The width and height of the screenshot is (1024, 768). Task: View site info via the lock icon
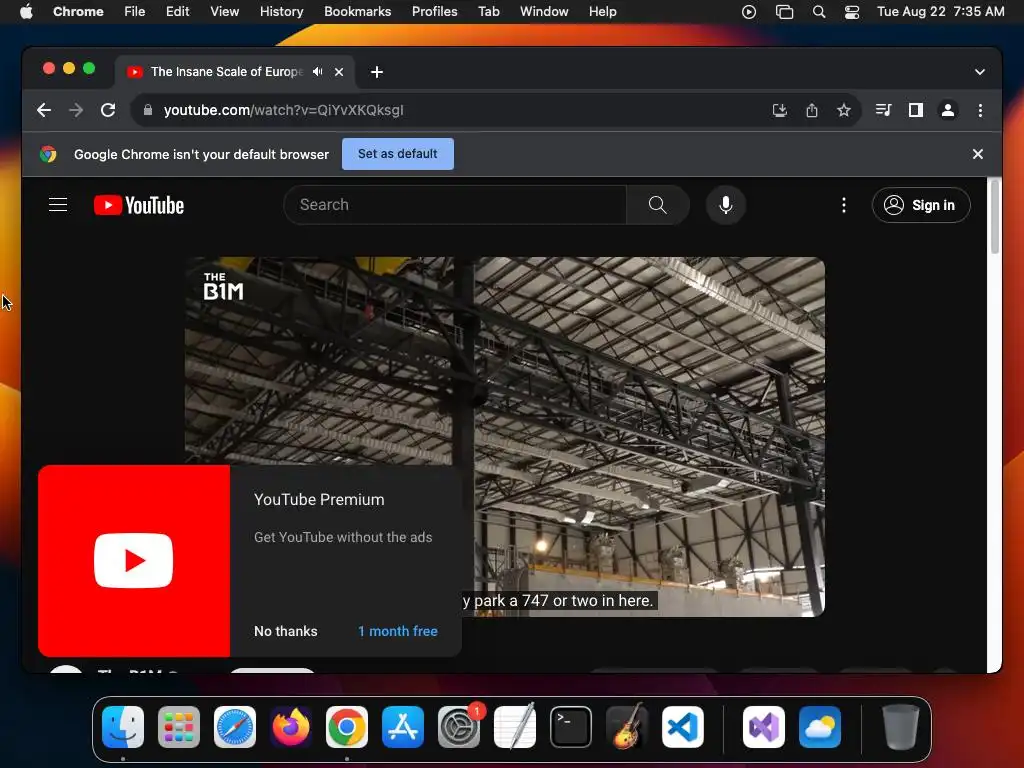(x=148, y=110)
